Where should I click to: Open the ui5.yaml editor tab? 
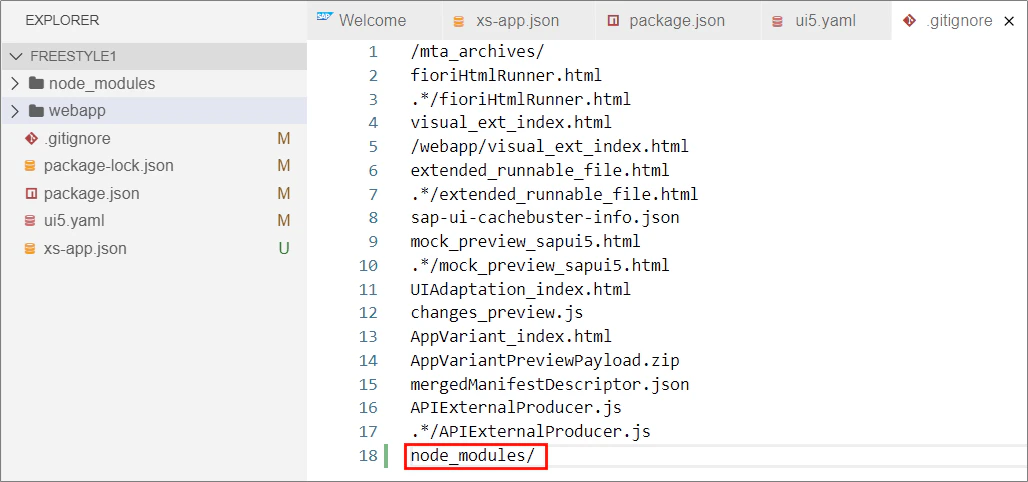point(825,20)
